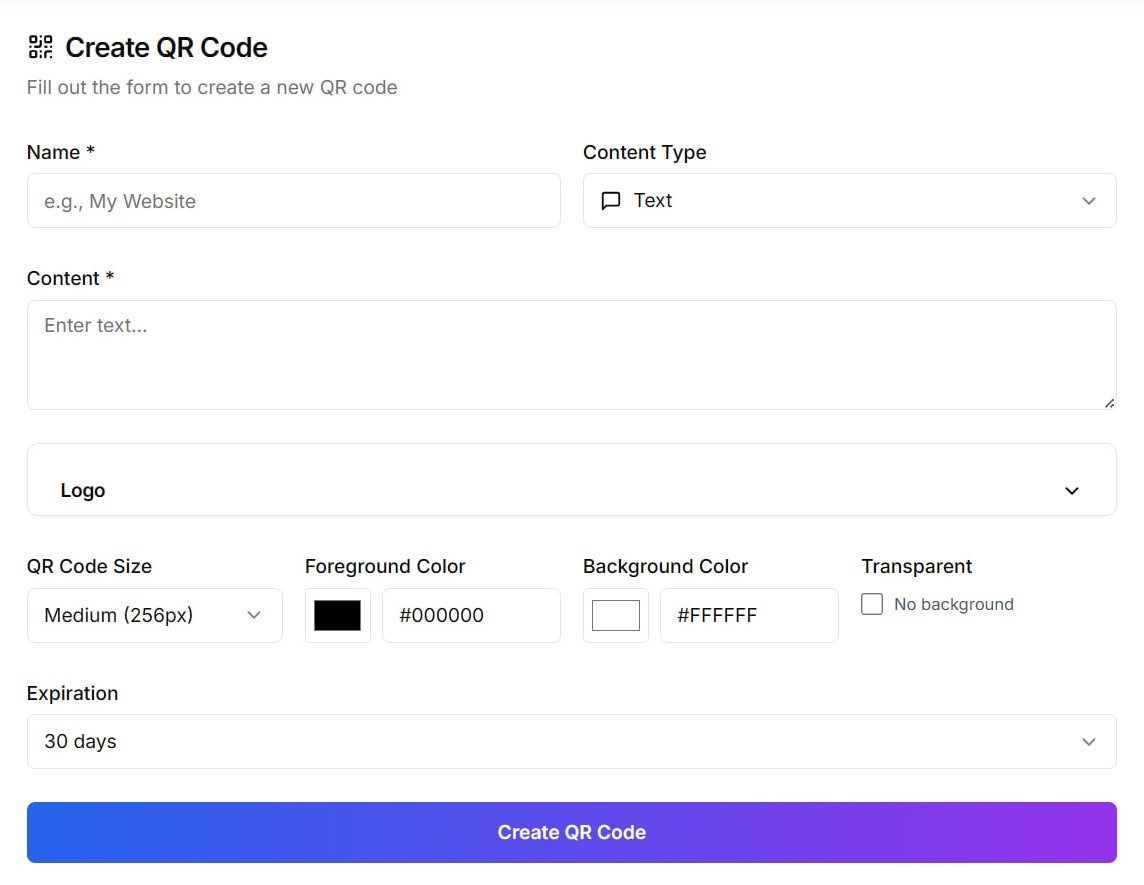Screen dimensions: 1144x885
Task: Click the Name * label
Action: click(x=61, y=152)
